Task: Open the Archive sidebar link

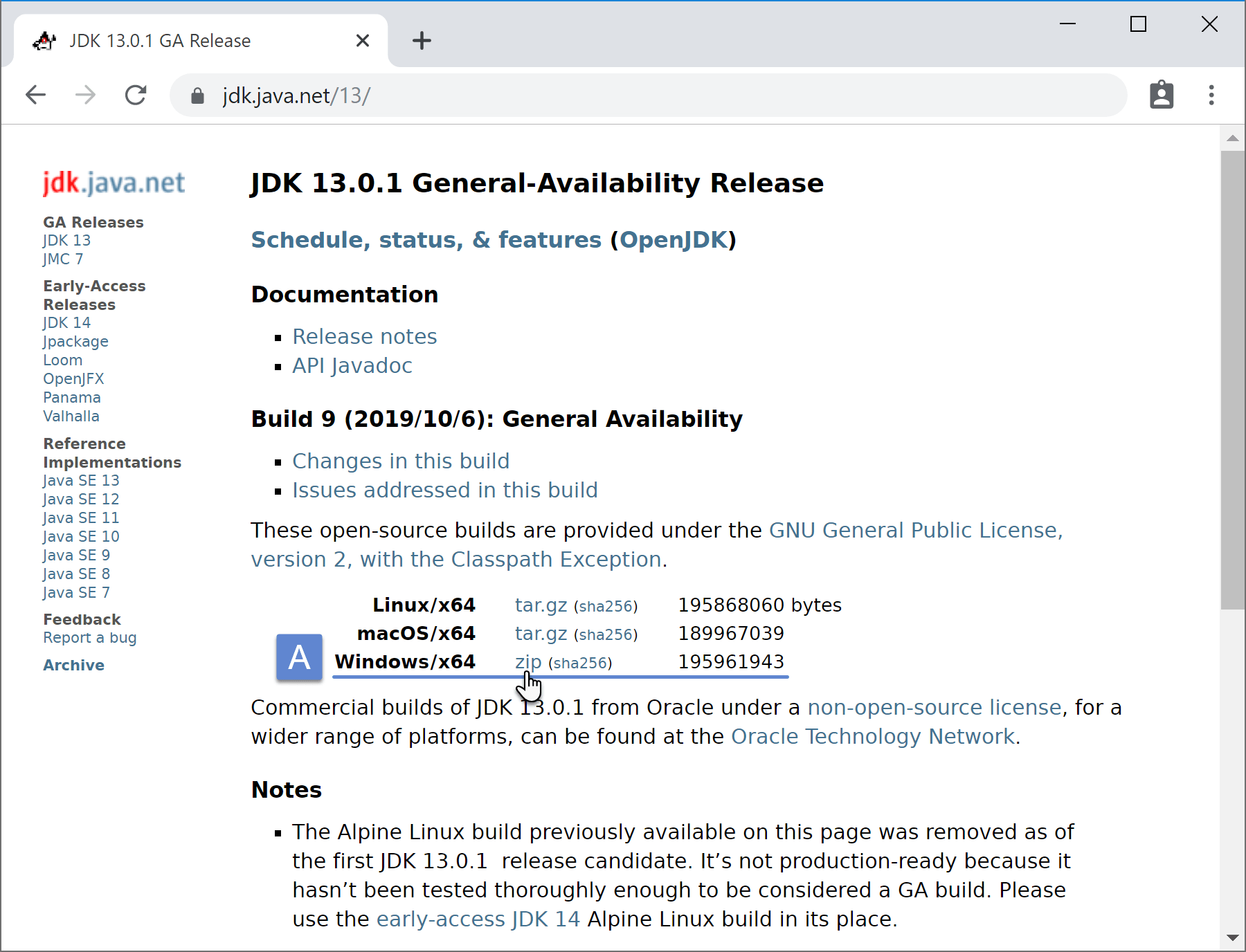Action: coord(74,665)
